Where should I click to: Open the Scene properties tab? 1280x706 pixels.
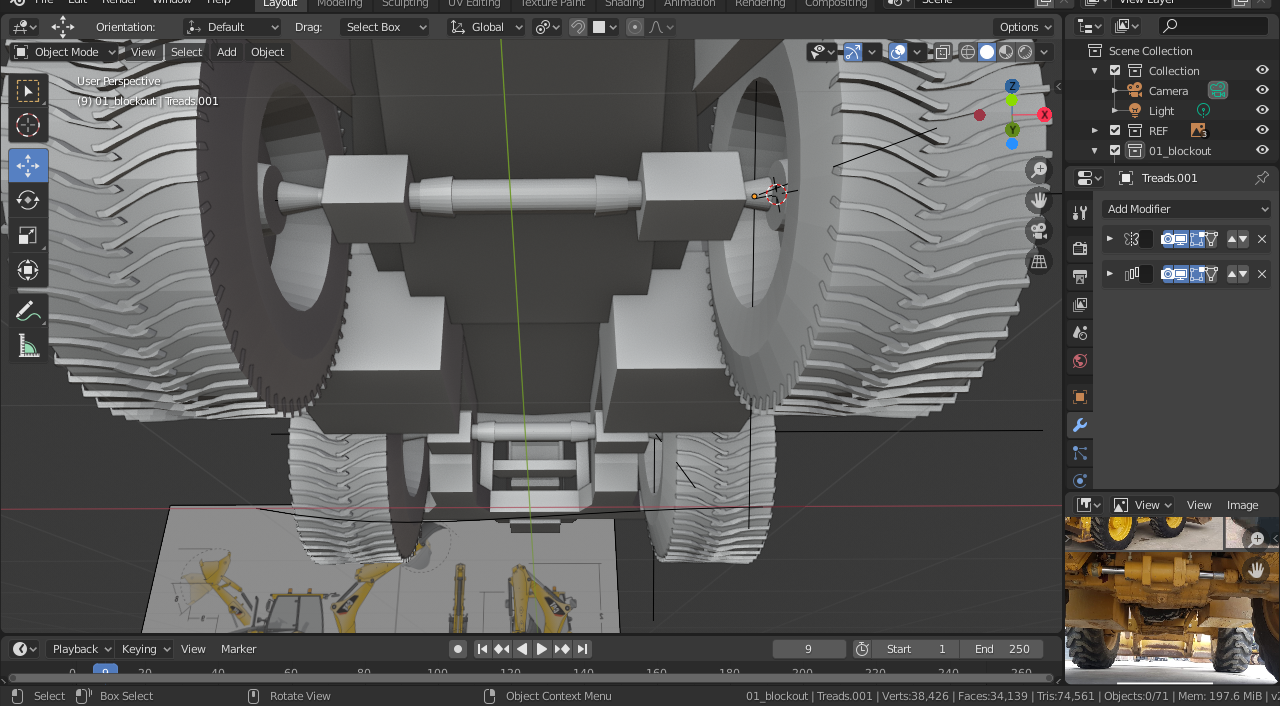(x=1079, y=332)
